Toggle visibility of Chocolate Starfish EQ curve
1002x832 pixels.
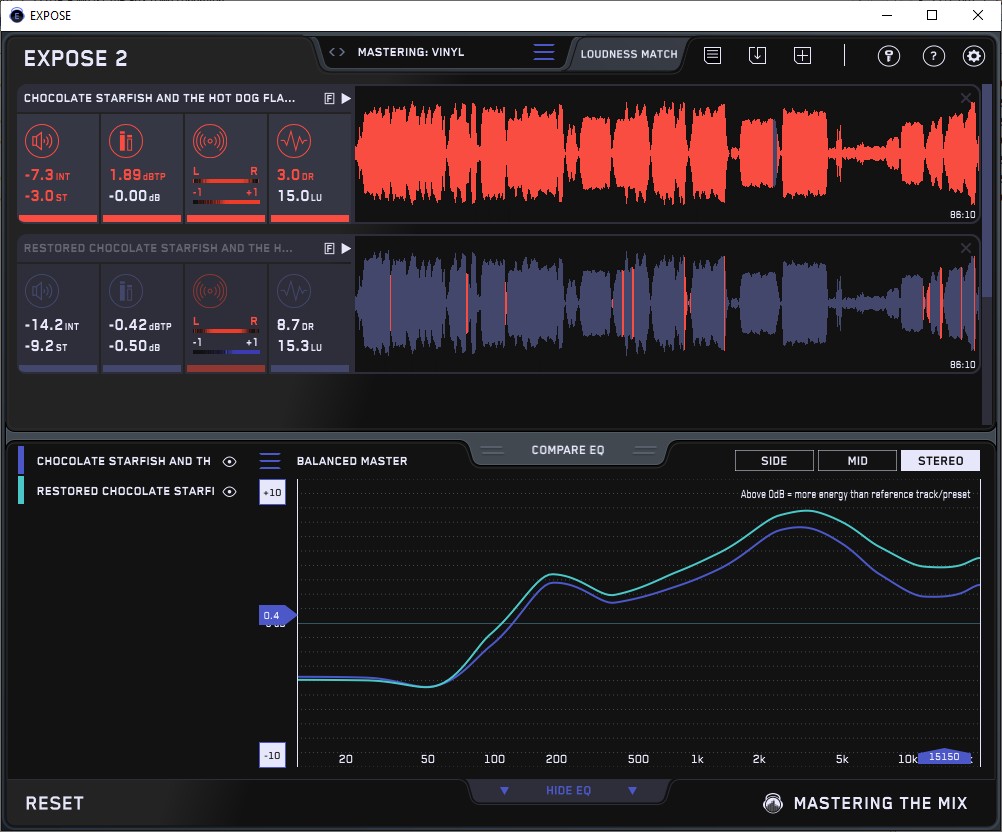pyautogui.click(x=230, y=462)
